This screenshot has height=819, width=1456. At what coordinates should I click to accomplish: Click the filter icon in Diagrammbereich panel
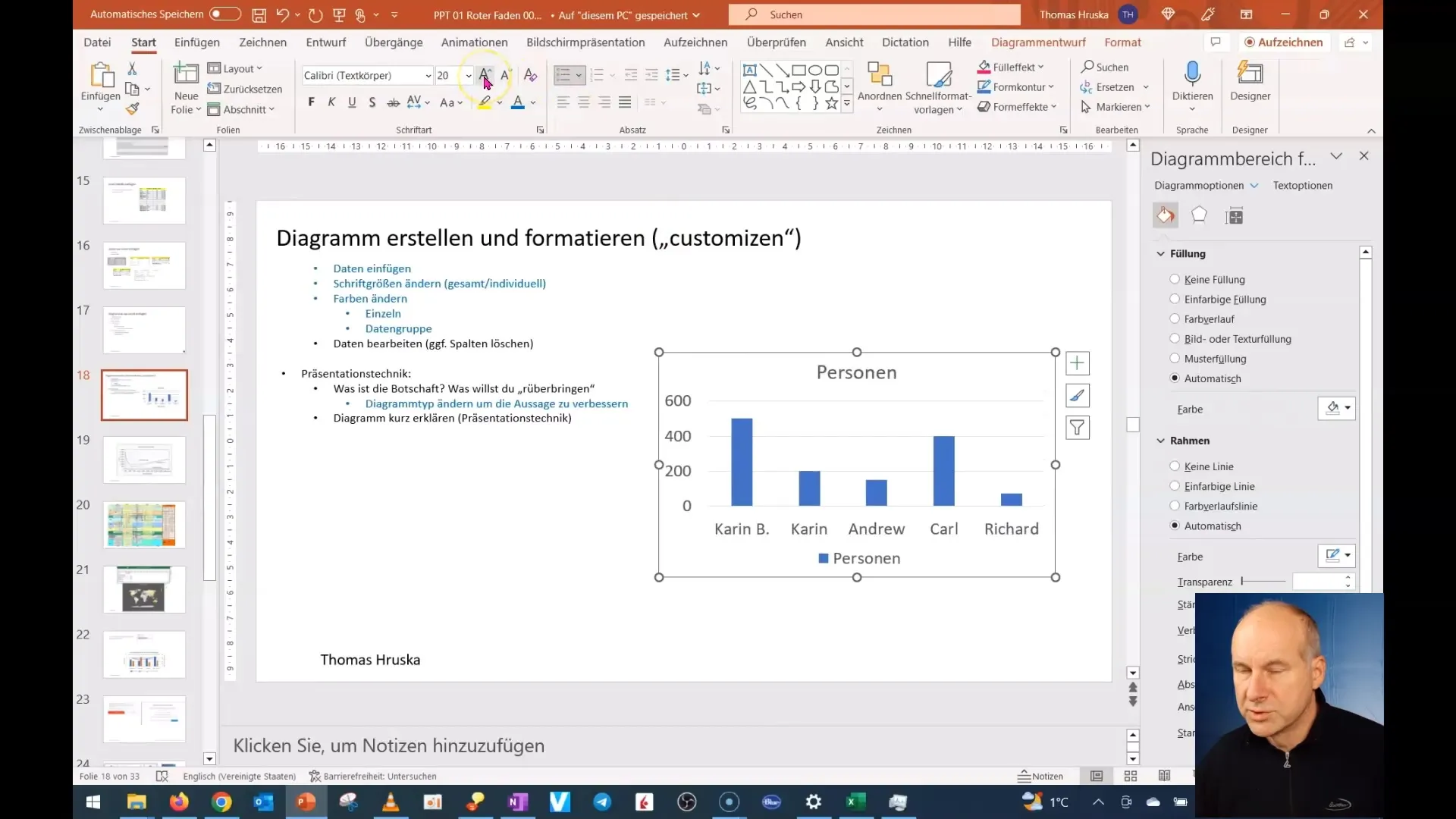pos(1079,428)
